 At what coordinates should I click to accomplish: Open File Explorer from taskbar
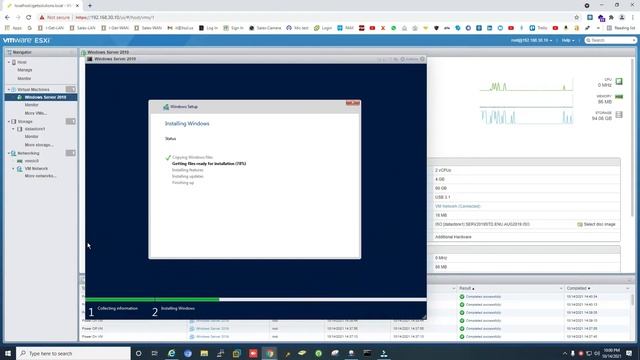pyautogui.click(x=204, y=353)
